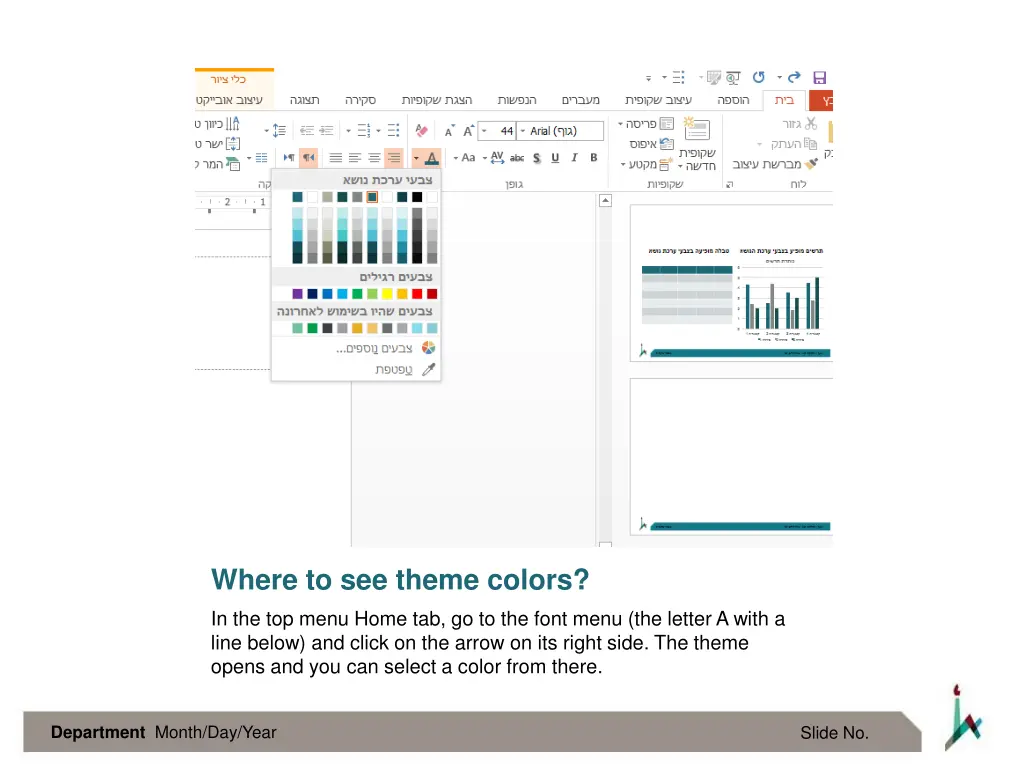Click the character spacing AV icon
The image size is (1024, 768).
pyautogui.click(x=497, y=158)
